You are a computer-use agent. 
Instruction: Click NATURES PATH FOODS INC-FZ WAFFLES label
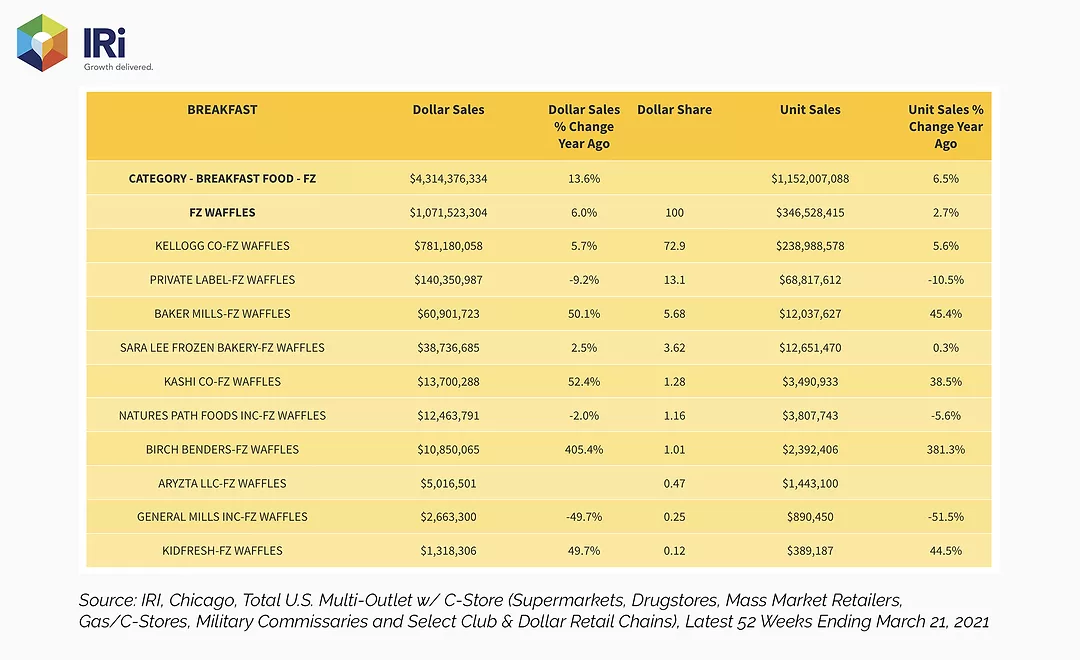[222, 415]
